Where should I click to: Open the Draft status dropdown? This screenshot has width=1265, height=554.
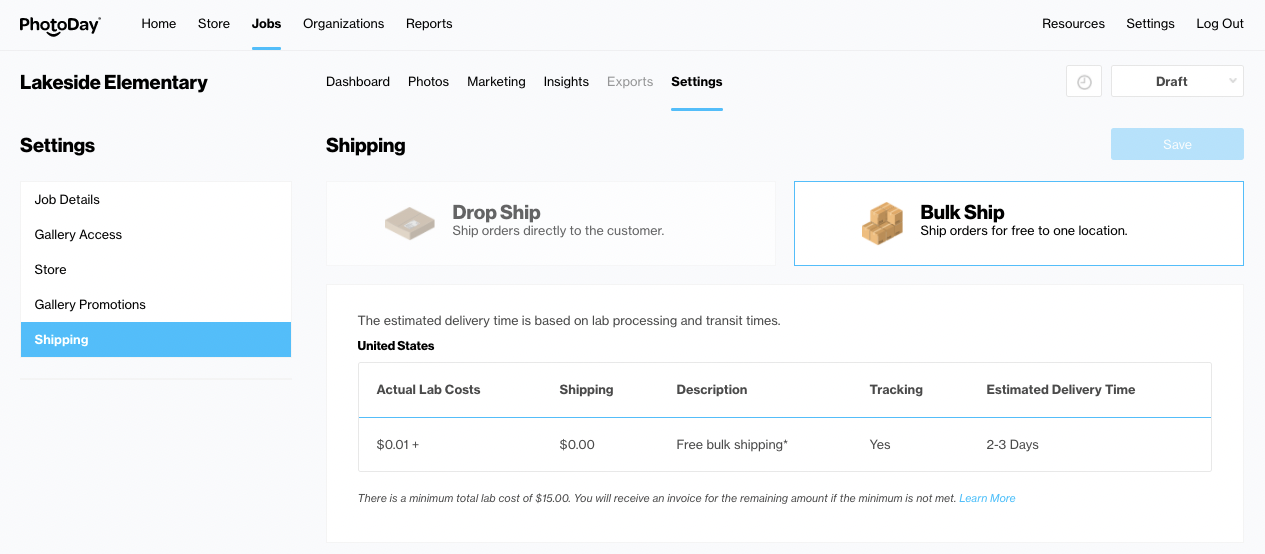tap(1177, 82)
